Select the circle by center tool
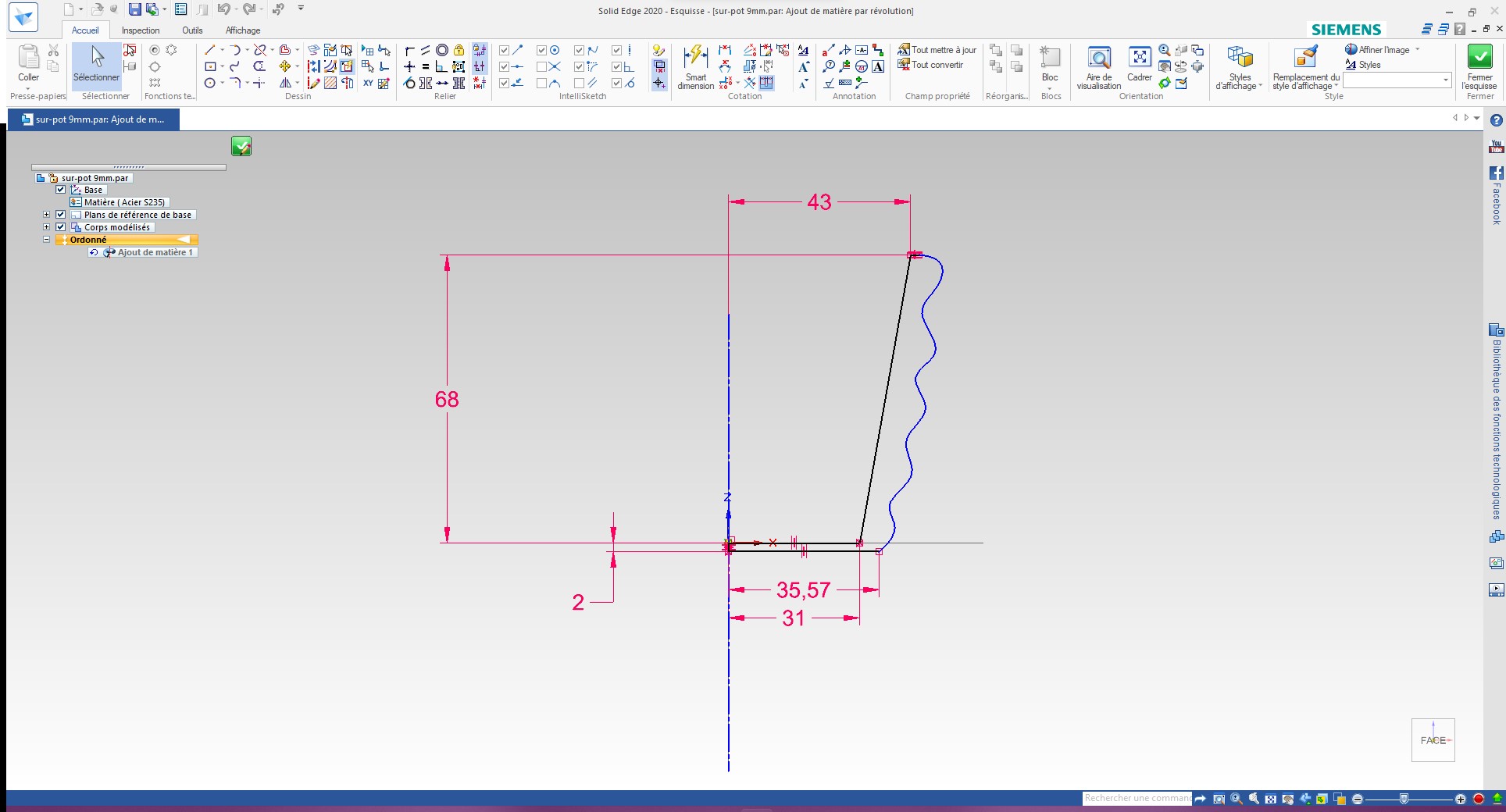The width and height of the screenshot is (1506, 812). 209,83
